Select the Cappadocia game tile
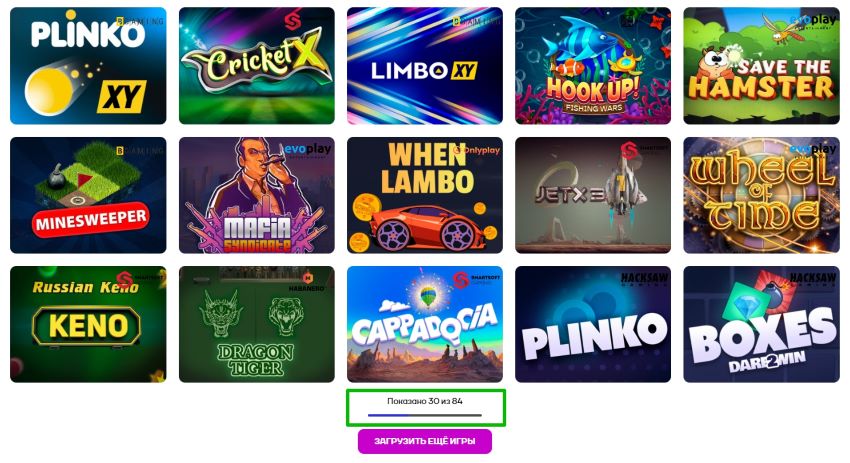The image size is (850, 463). (x=425, y=324)
